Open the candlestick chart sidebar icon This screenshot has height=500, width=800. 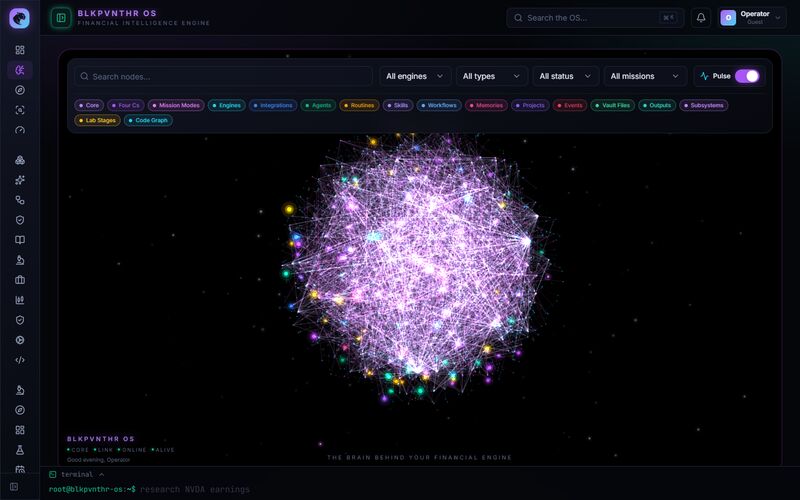(x=20, y=300)
